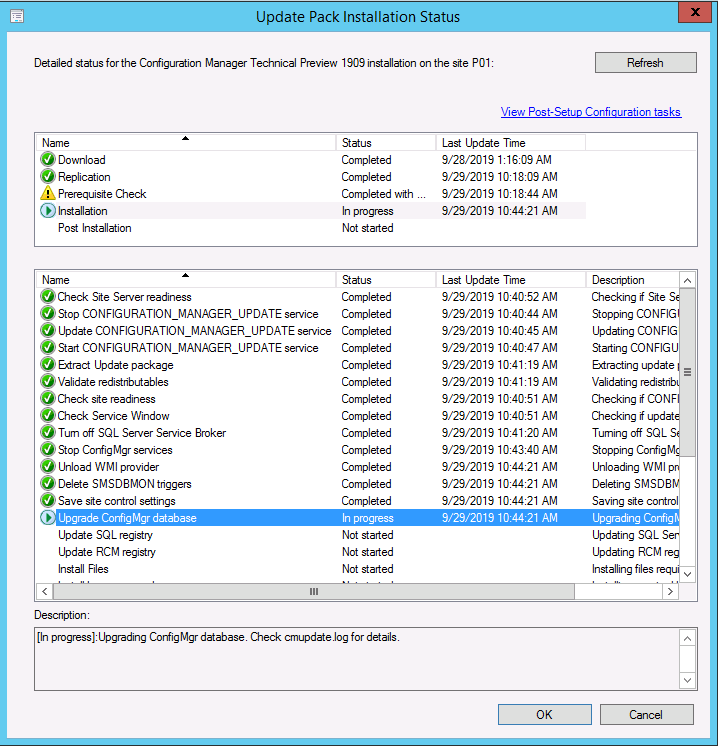718x747 pixels.
Task: Sort lower list by Status column header
Action: pos(386,280)
